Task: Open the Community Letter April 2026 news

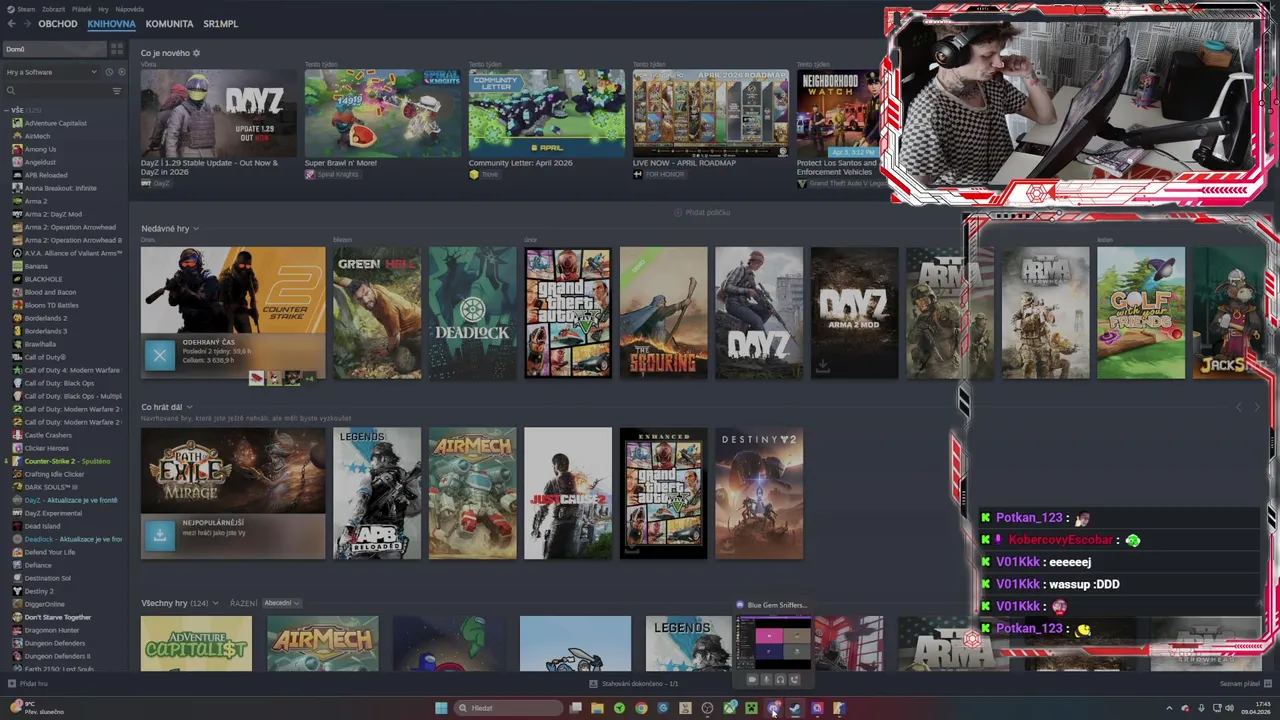Action: (x=547, y=113)
